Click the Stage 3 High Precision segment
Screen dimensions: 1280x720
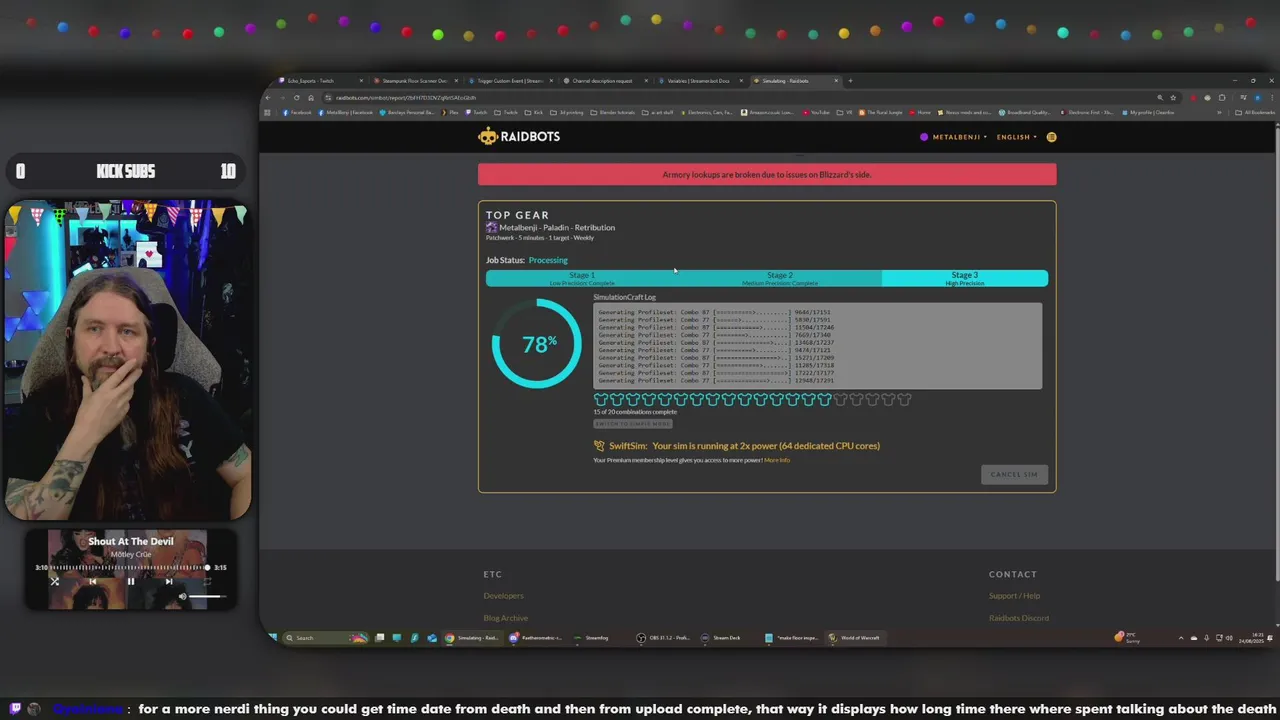tap(964, 278)
